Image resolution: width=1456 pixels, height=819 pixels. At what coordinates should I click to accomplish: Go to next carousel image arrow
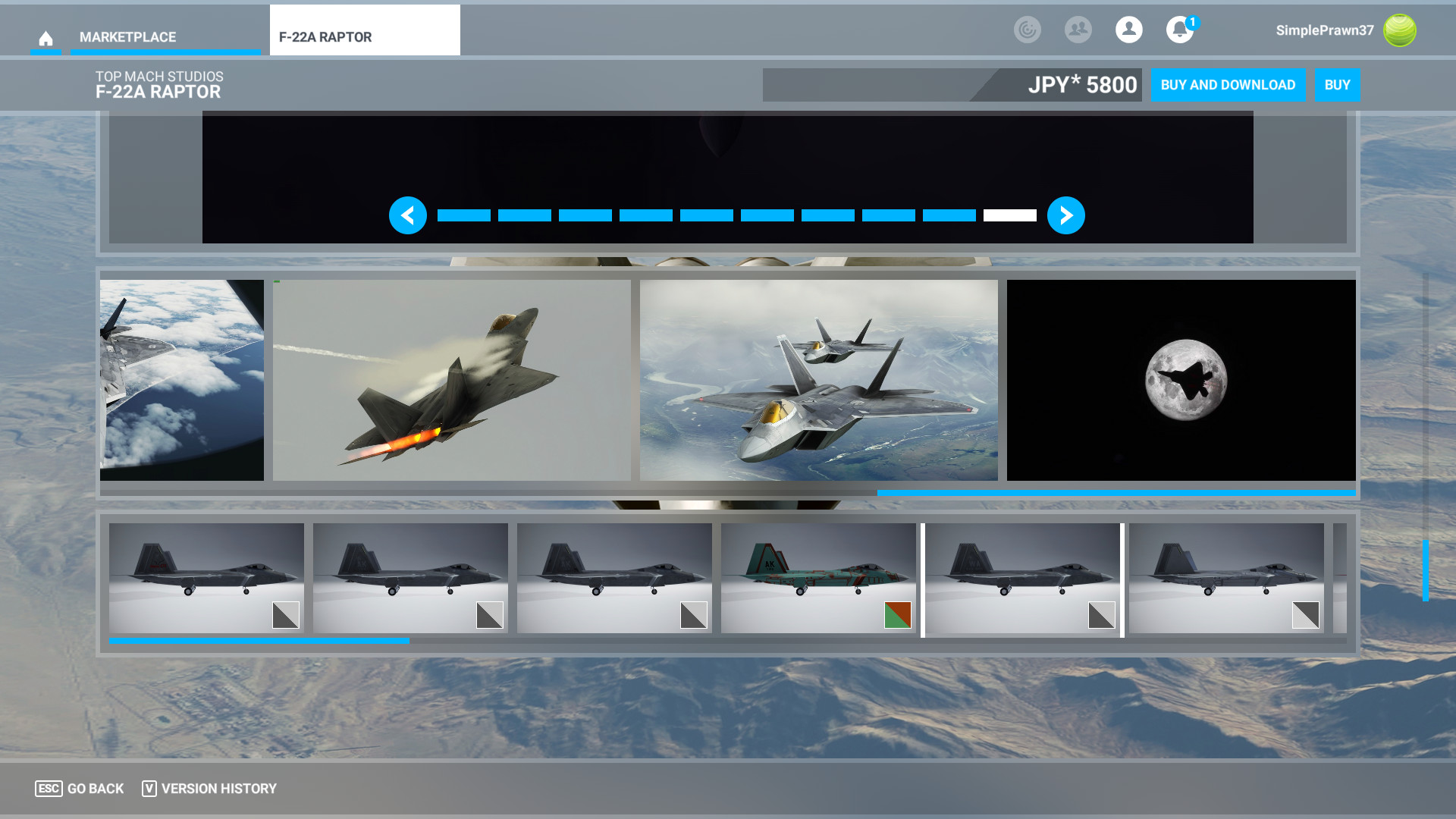[1065, 215]
